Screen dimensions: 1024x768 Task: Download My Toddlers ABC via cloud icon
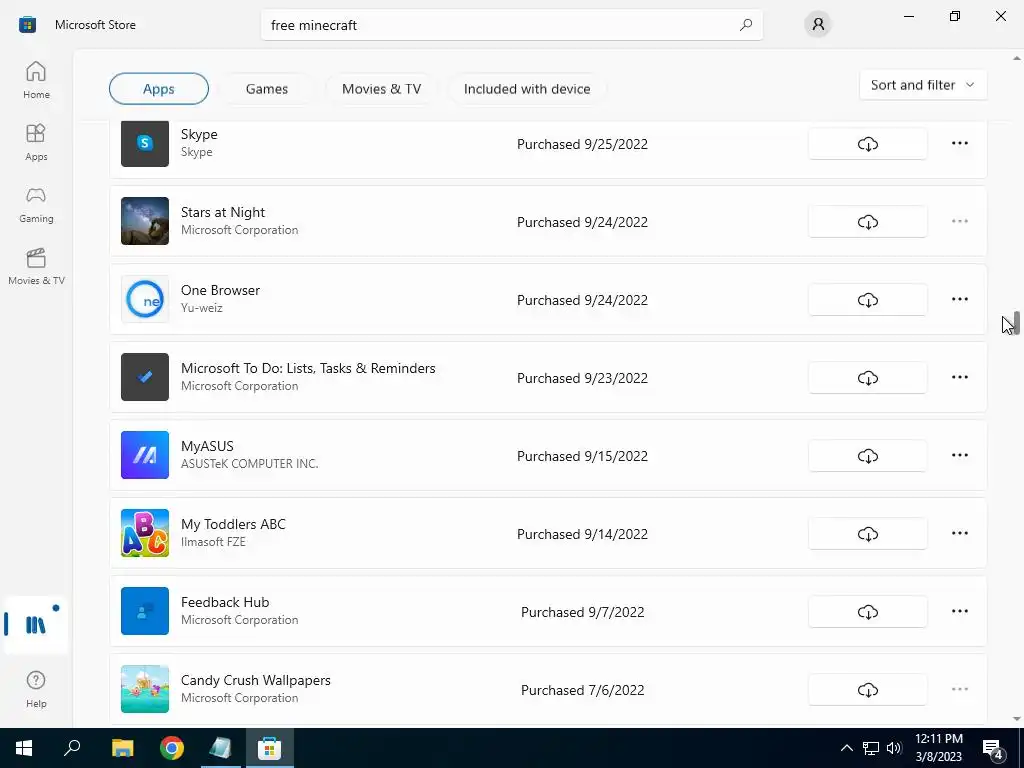(x=867, y=534)
